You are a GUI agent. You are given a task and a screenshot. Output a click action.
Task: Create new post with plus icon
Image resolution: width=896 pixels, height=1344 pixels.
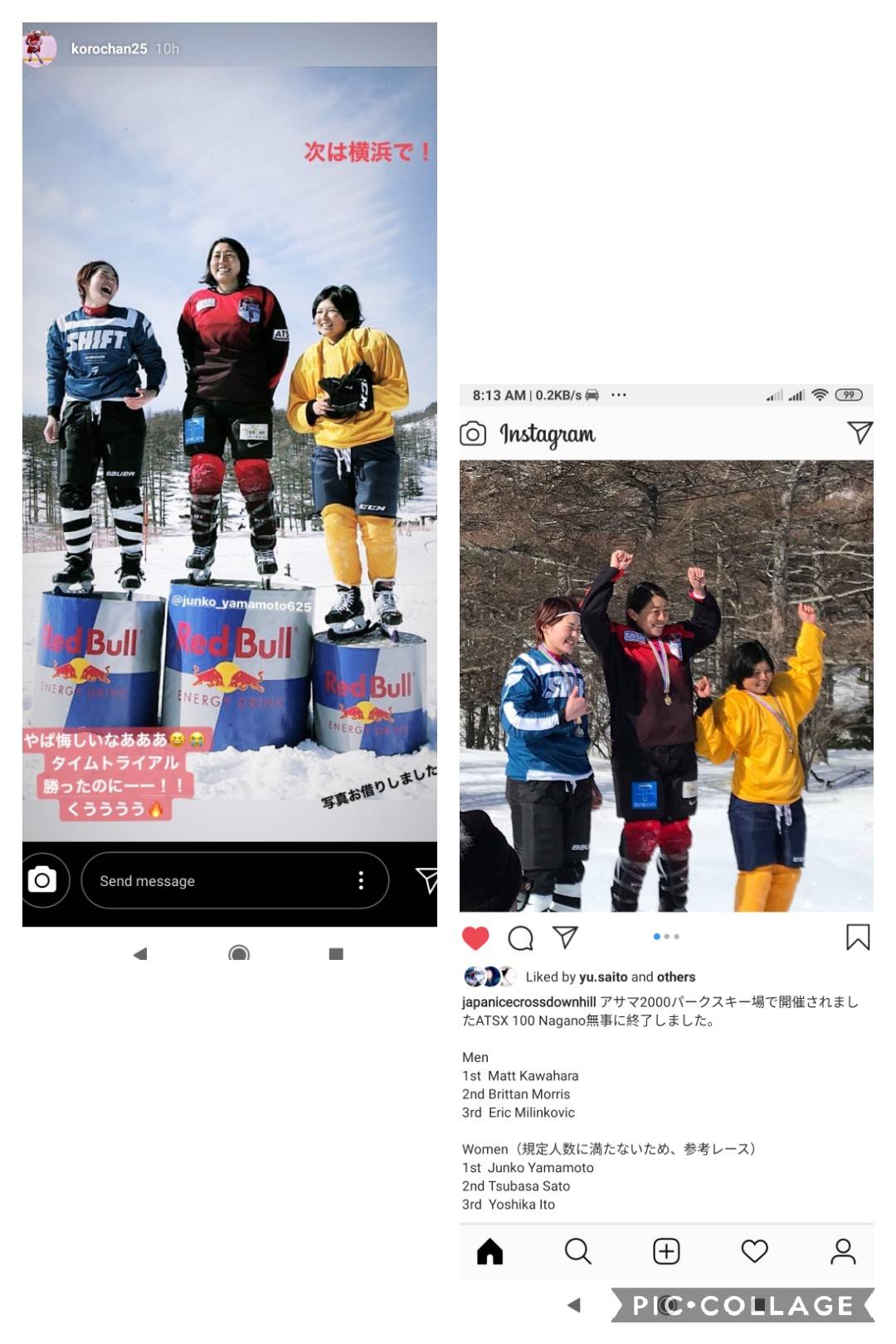pyautogui.click(x=666, y=1251)
